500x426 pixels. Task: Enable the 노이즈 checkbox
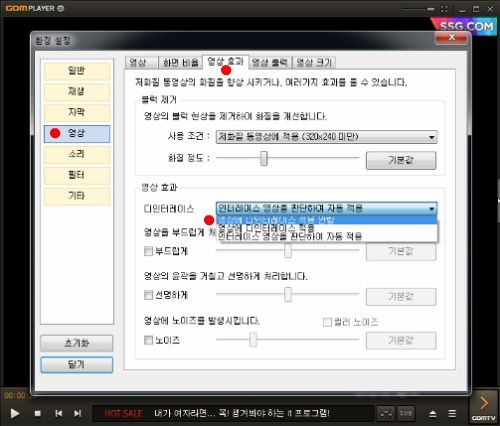pyautogui.click(x=148, y=340)
